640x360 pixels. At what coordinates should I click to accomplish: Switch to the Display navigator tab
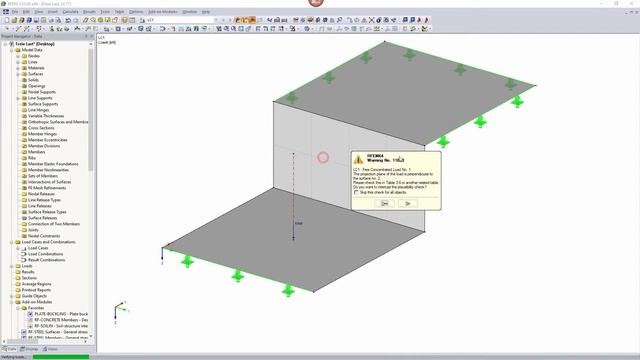click(x=29, y=349)
